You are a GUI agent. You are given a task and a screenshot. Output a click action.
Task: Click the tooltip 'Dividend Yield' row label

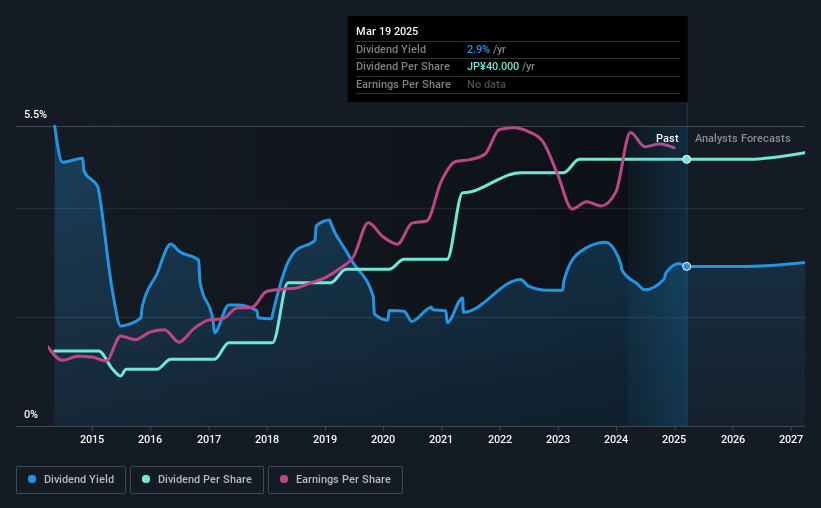[391, 49]
